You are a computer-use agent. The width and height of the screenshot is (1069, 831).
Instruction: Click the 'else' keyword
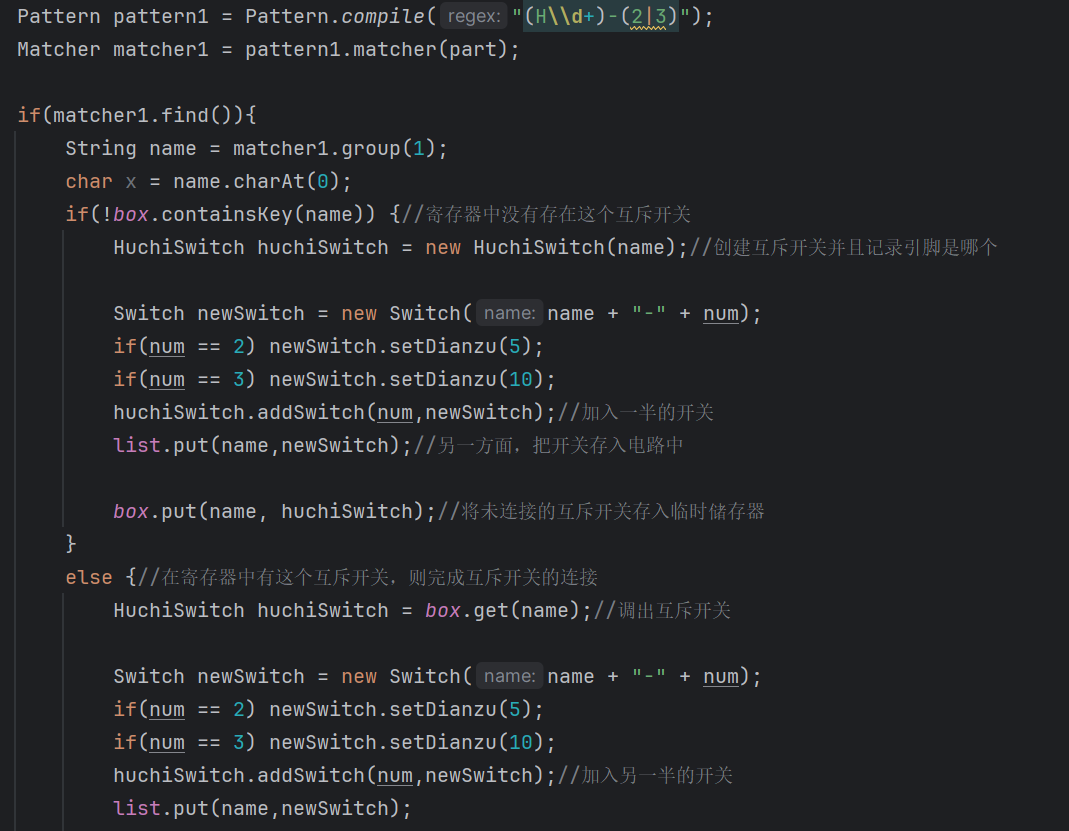coord(89,577)
